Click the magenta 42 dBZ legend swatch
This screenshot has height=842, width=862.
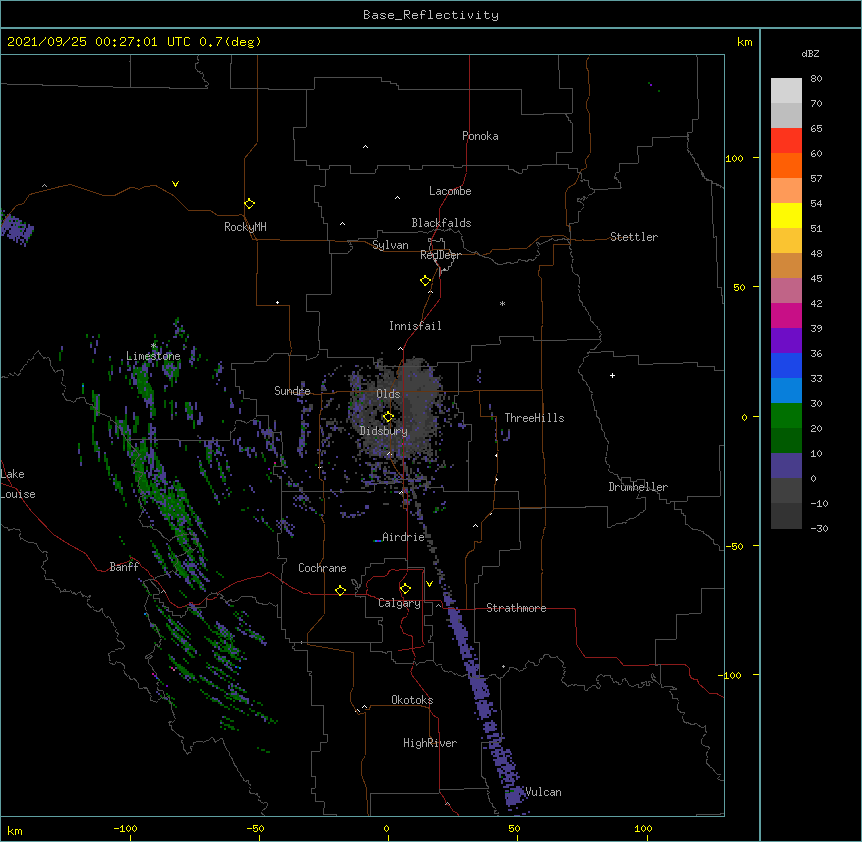[786, 315]
